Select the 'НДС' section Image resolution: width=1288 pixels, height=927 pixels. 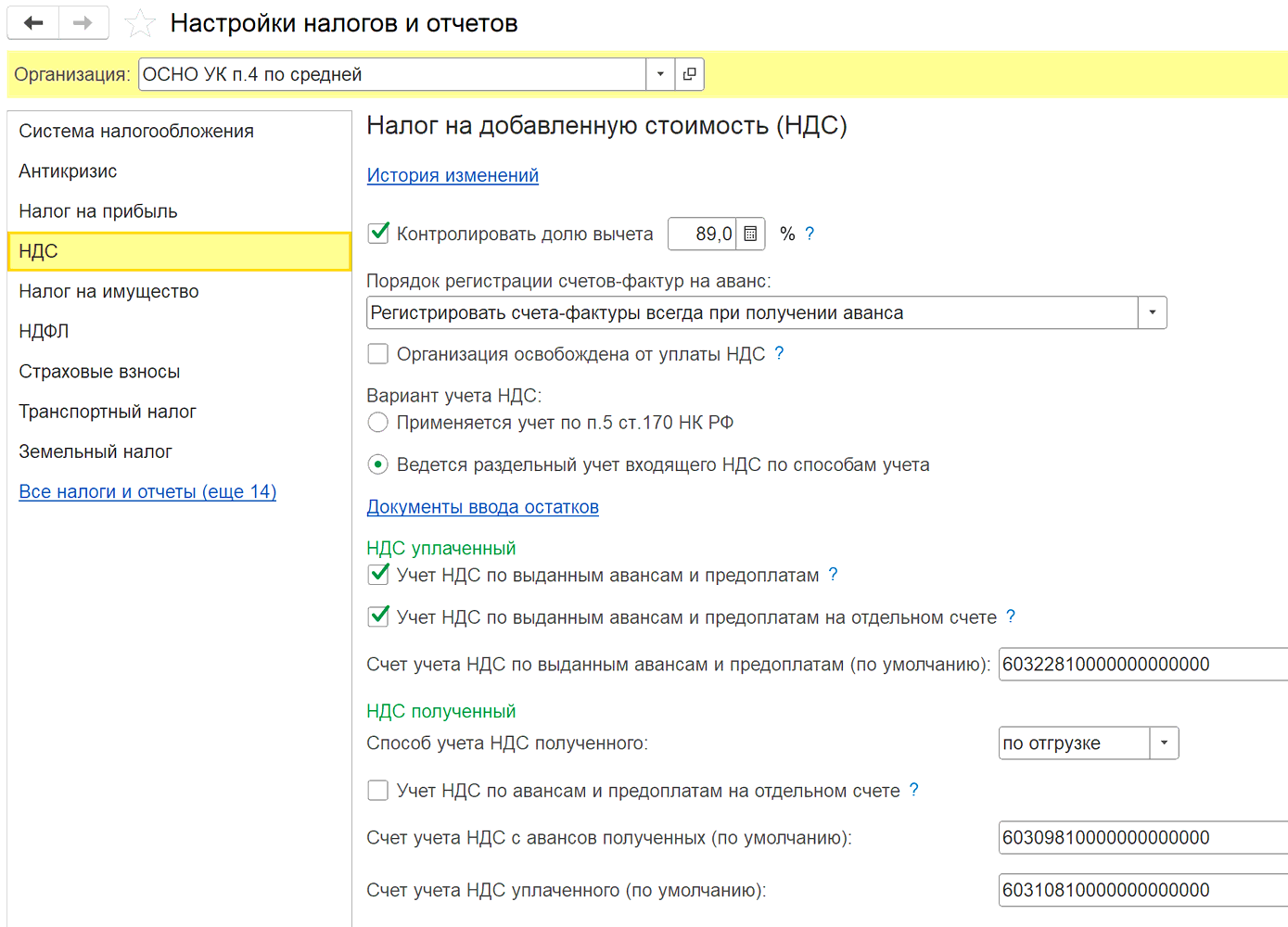[180, 251]
